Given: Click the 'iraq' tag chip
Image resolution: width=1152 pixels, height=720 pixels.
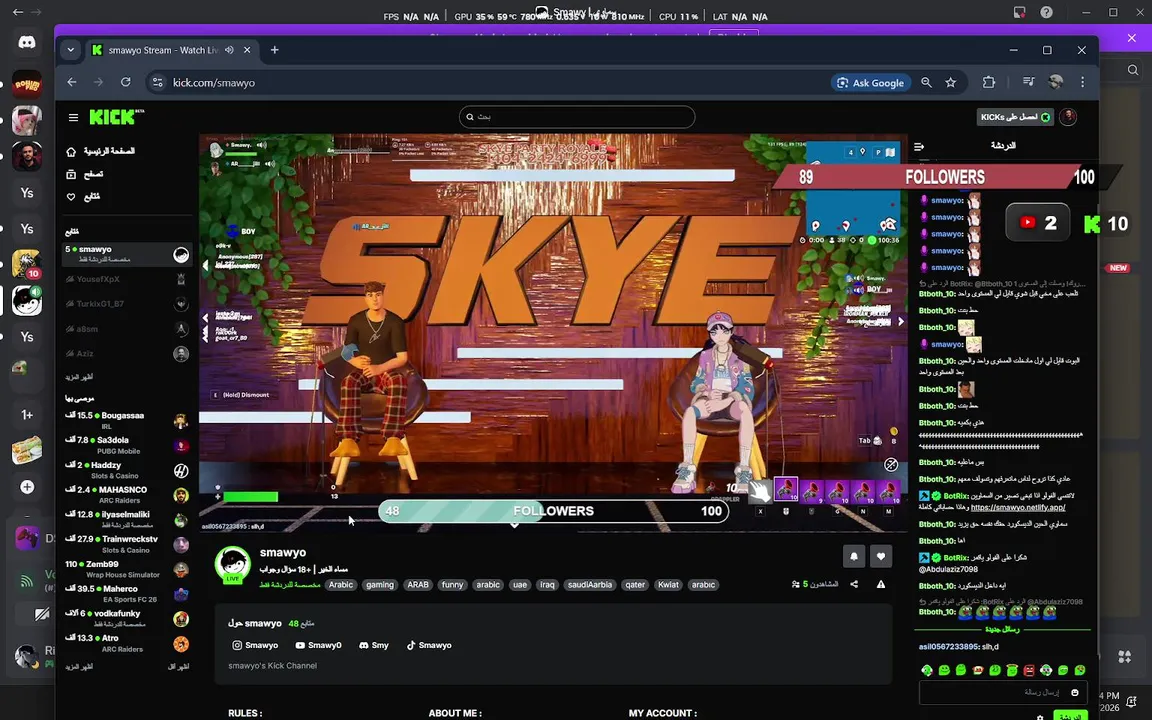Looking at the screenshot, I should 547,585.
